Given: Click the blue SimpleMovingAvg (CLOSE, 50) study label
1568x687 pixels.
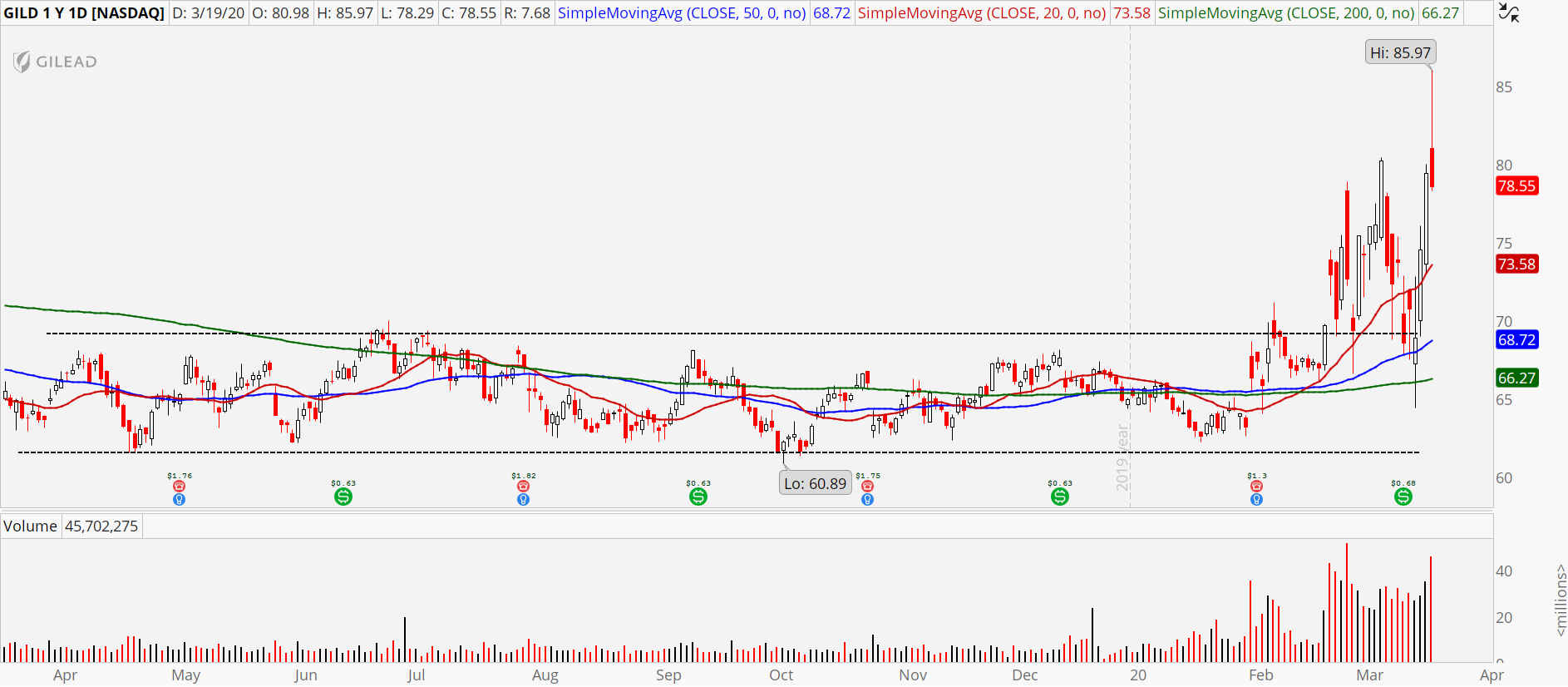Looking at the screenshot, I should pos(682,13).
